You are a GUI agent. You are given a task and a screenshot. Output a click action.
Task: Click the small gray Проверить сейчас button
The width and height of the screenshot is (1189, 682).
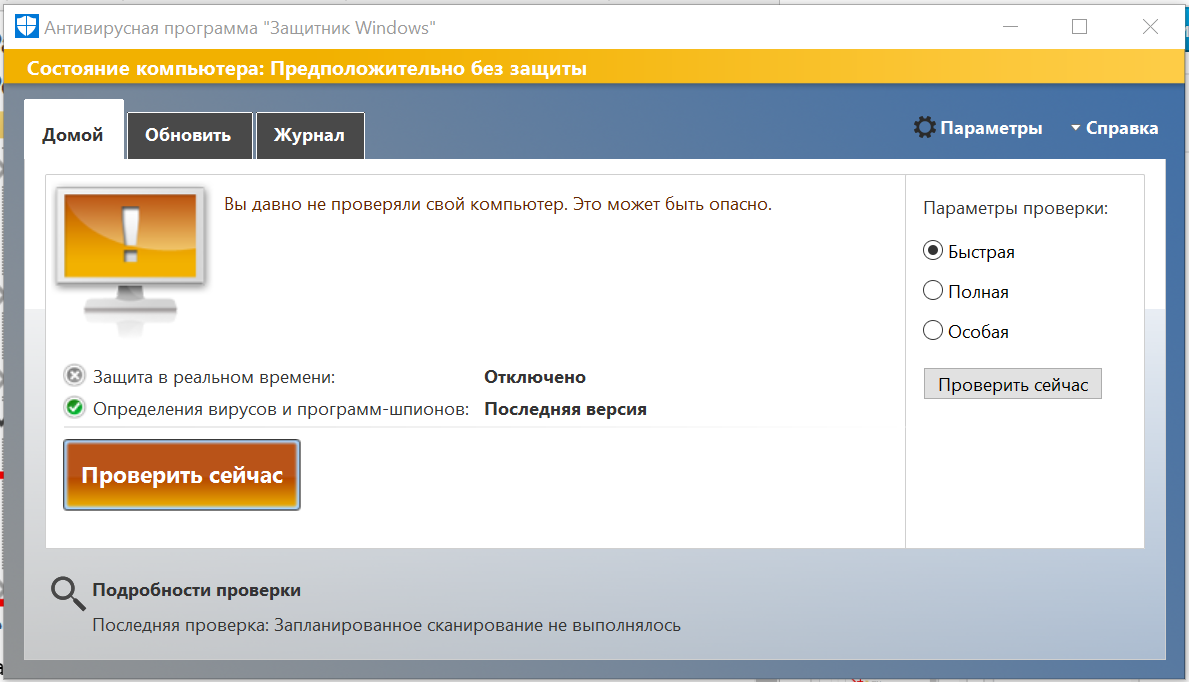[1012, 384]
